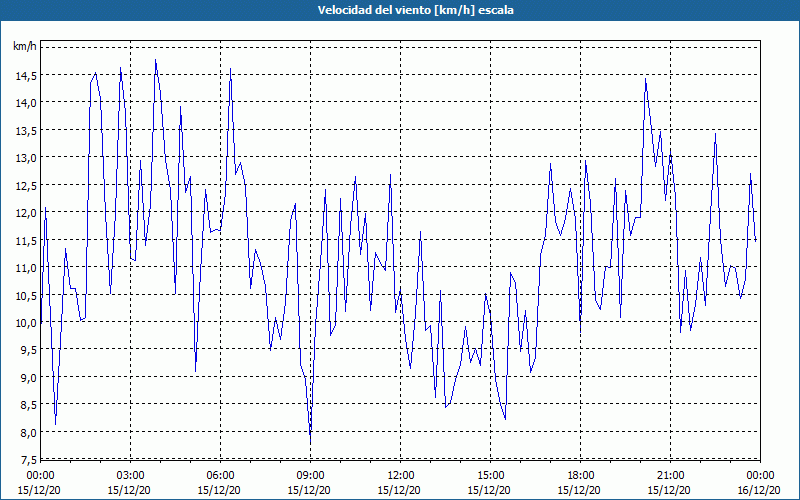Select the 15/12/20 date under 06:00
The height and width of the screenshot is (500, 800).
[x=219, y=490]
